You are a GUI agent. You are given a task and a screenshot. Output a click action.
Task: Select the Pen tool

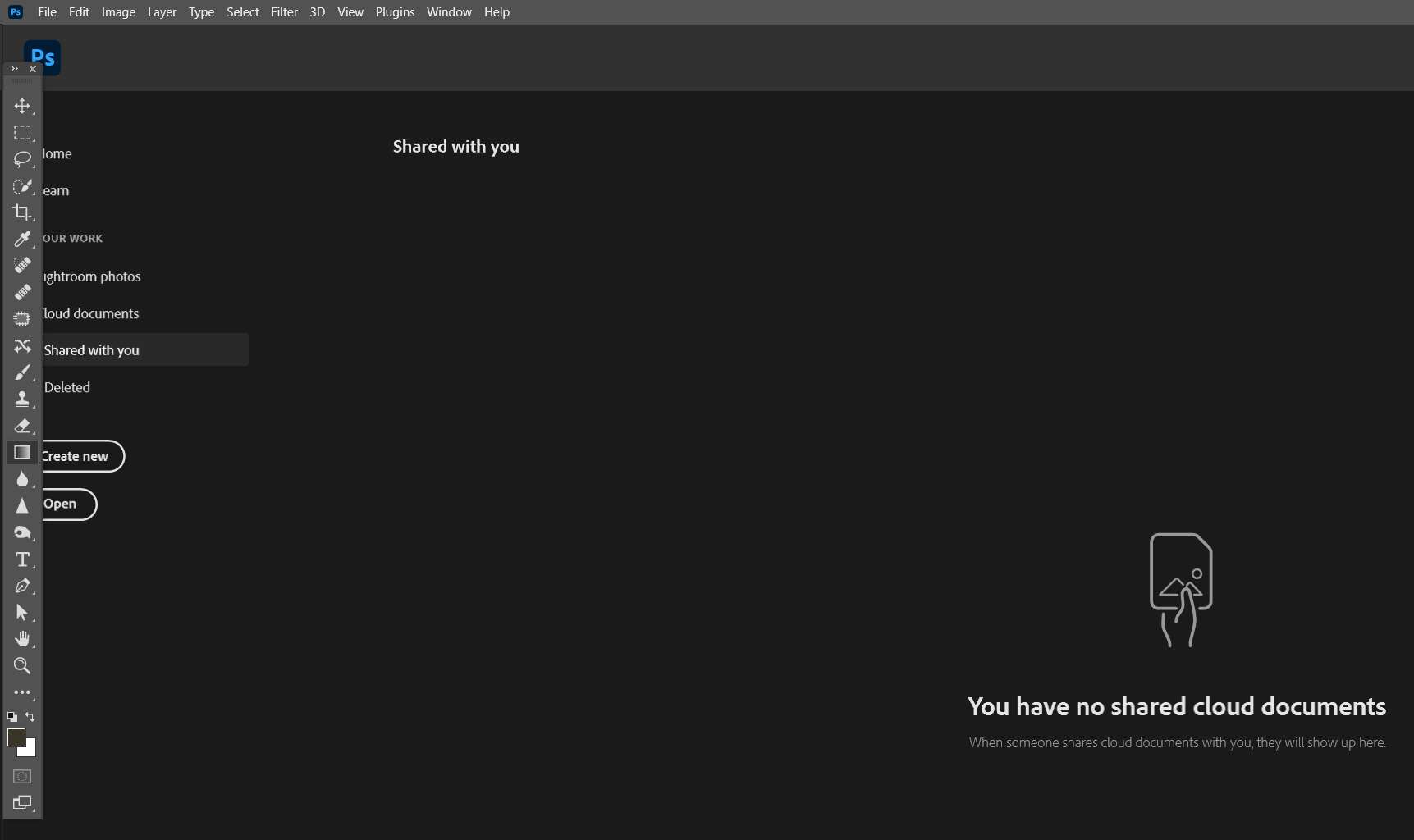click(22, 586)
